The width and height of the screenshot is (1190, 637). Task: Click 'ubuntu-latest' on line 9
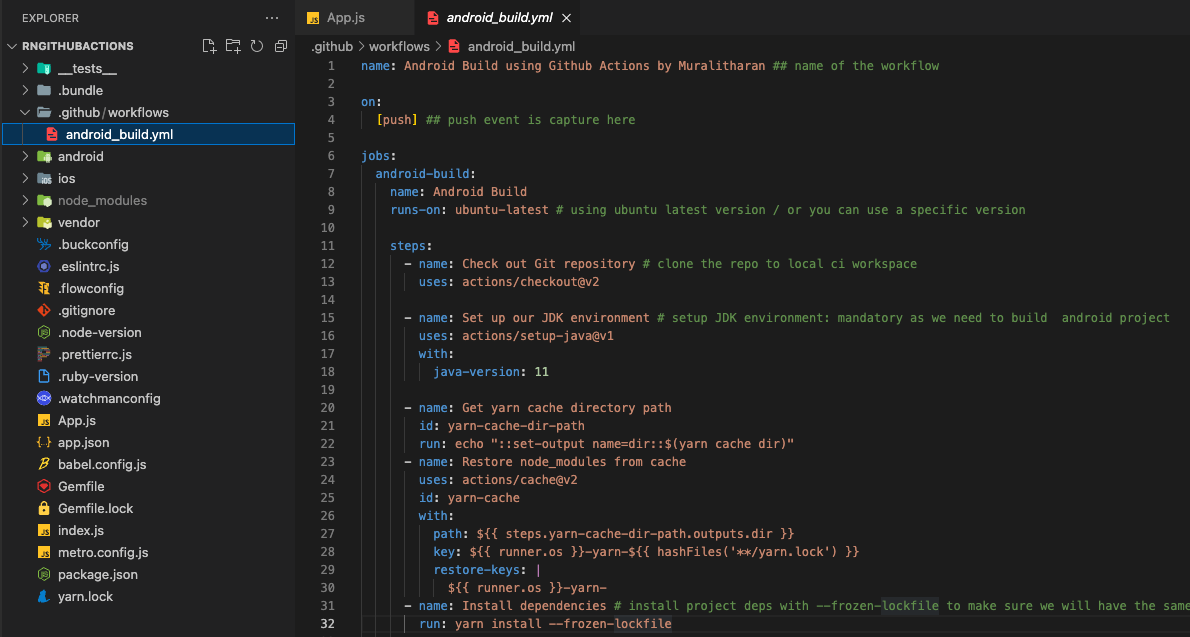[x=502, y=210]
